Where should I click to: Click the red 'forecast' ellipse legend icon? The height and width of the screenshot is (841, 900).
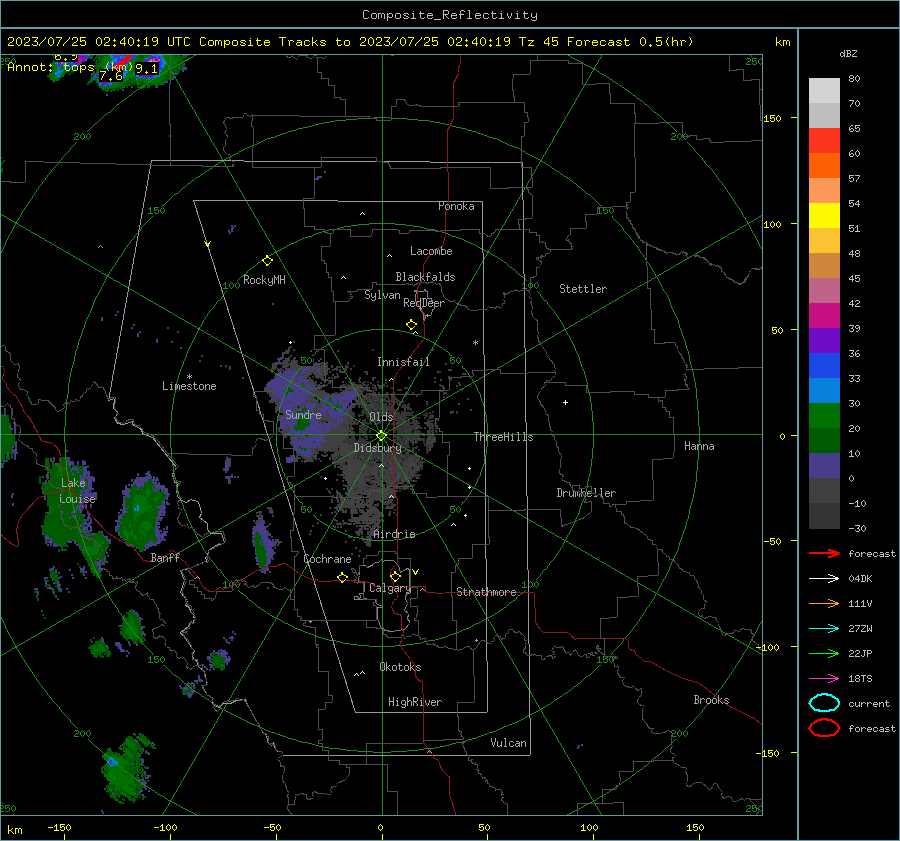pos(824,728)
